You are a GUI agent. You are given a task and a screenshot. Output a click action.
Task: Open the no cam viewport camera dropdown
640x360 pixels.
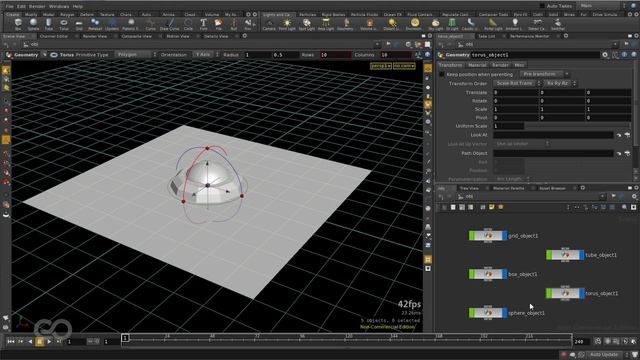point(404,66)
